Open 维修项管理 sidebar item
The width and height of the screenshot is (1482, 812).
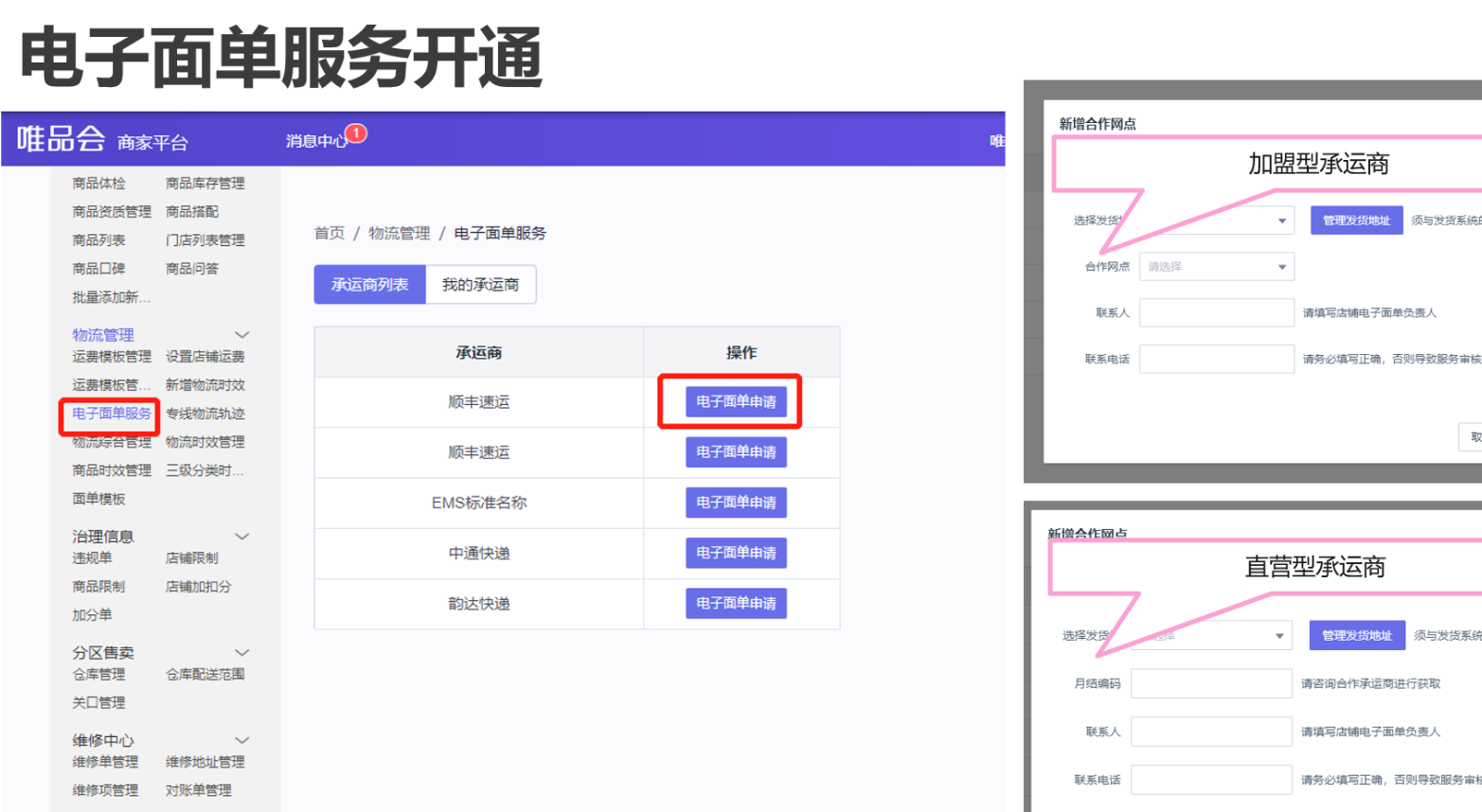pos(105,790)
